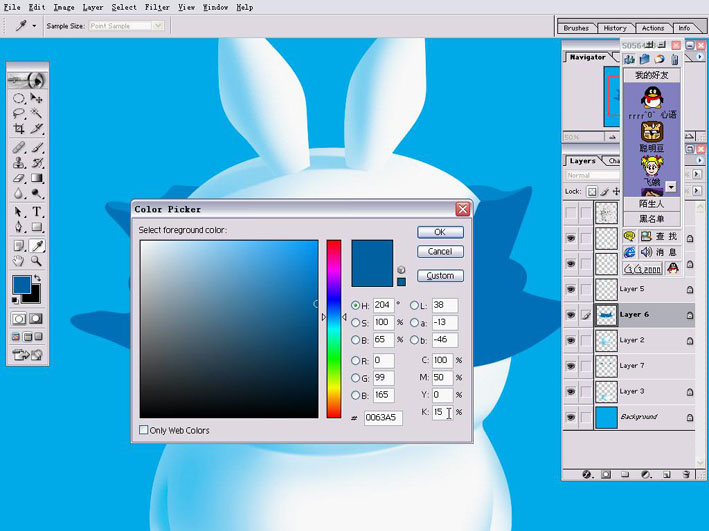This screenshot has width=709, height=531.
Task: Hide Layer 5 using its eye icon
Action: click(x=571, y=289)
